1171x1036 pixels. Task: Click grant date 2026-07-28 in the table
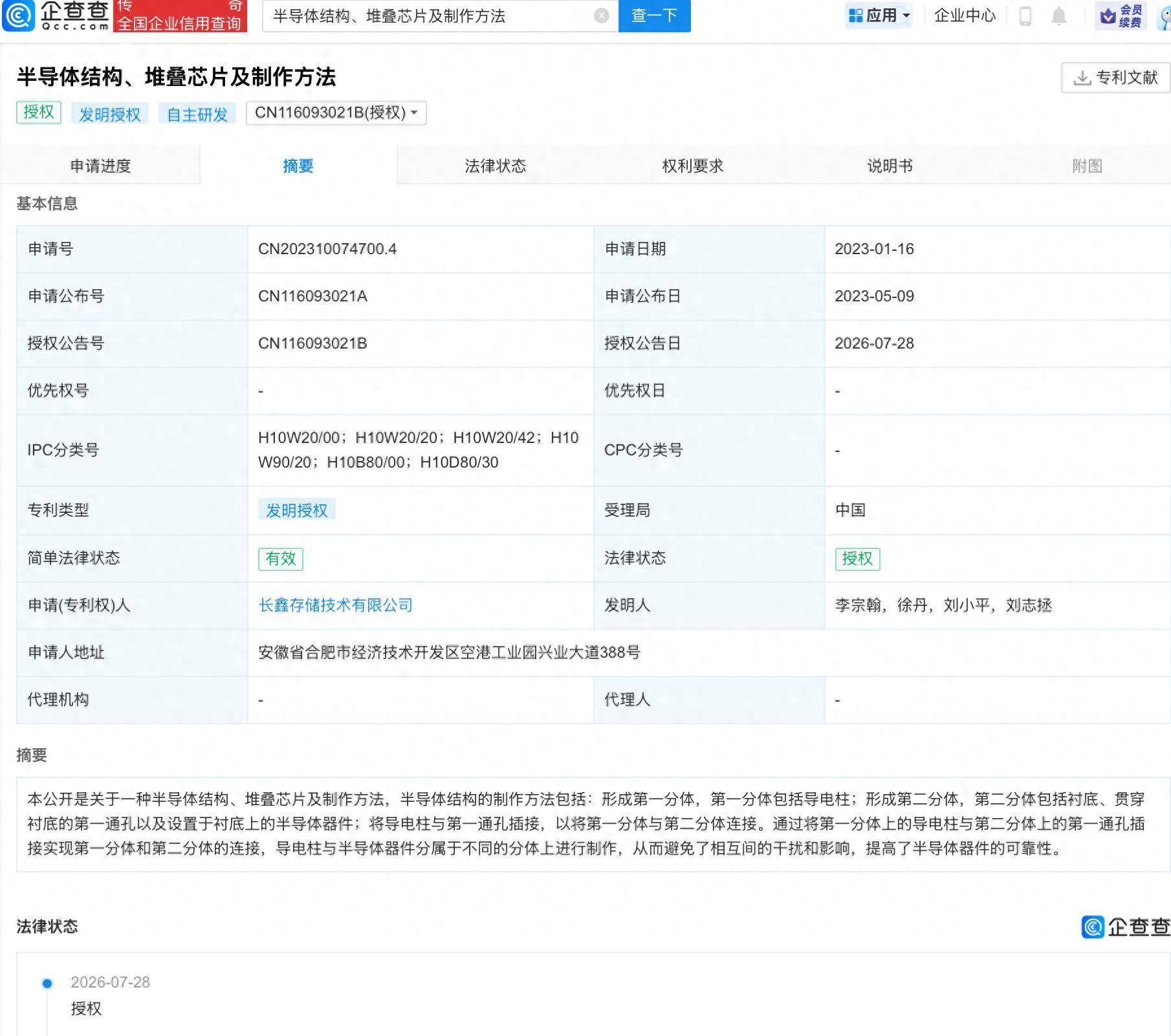click(874, 343)
